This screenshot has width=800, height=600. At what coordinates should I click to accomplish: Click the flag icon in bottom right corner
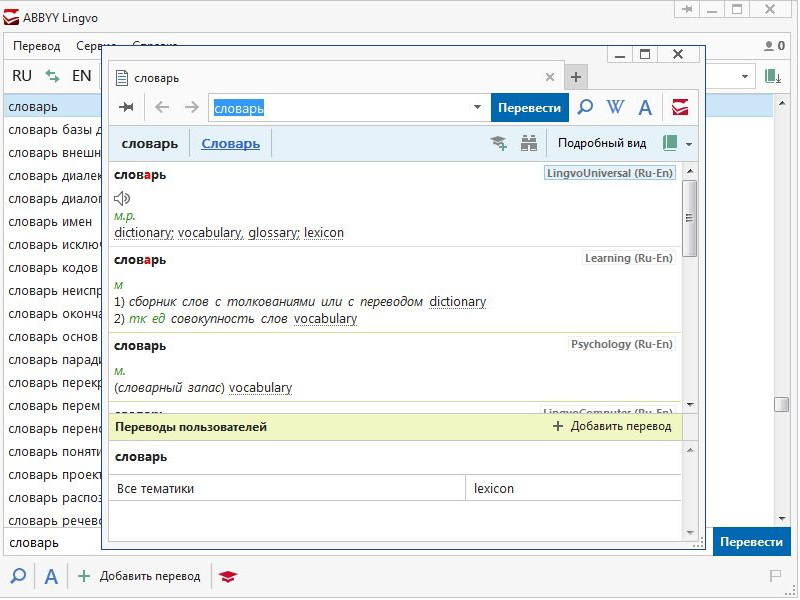[x=775, y=577]
